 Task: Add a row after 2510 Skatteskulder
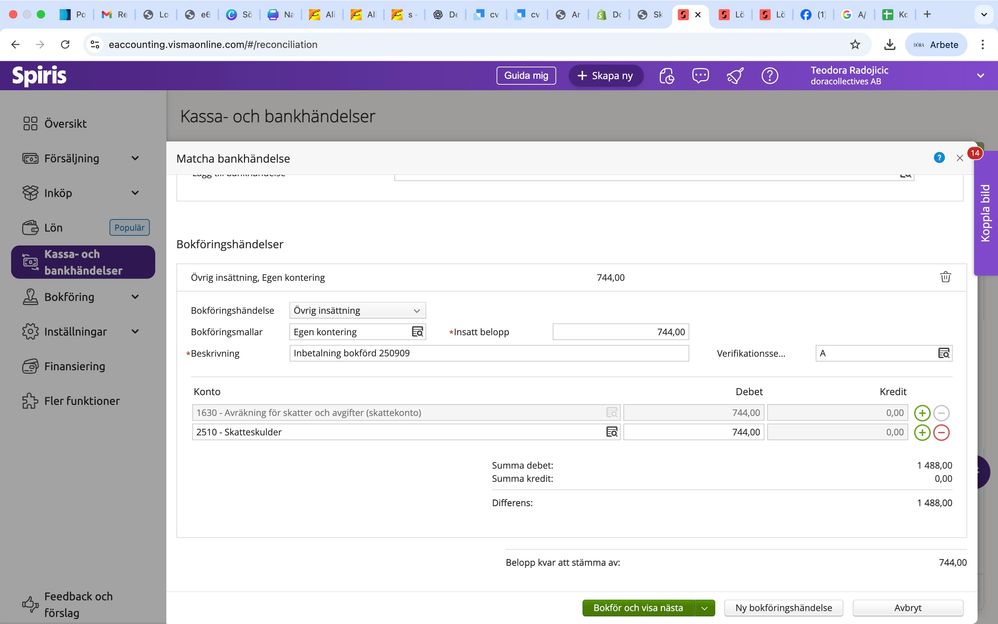[x=922, y=432]
